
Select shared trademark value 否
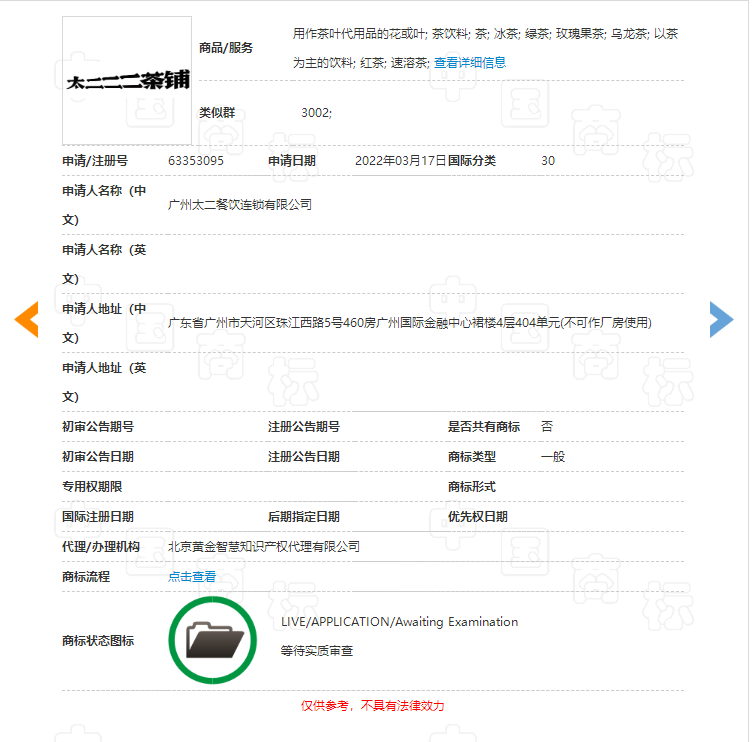coord(547,427)
